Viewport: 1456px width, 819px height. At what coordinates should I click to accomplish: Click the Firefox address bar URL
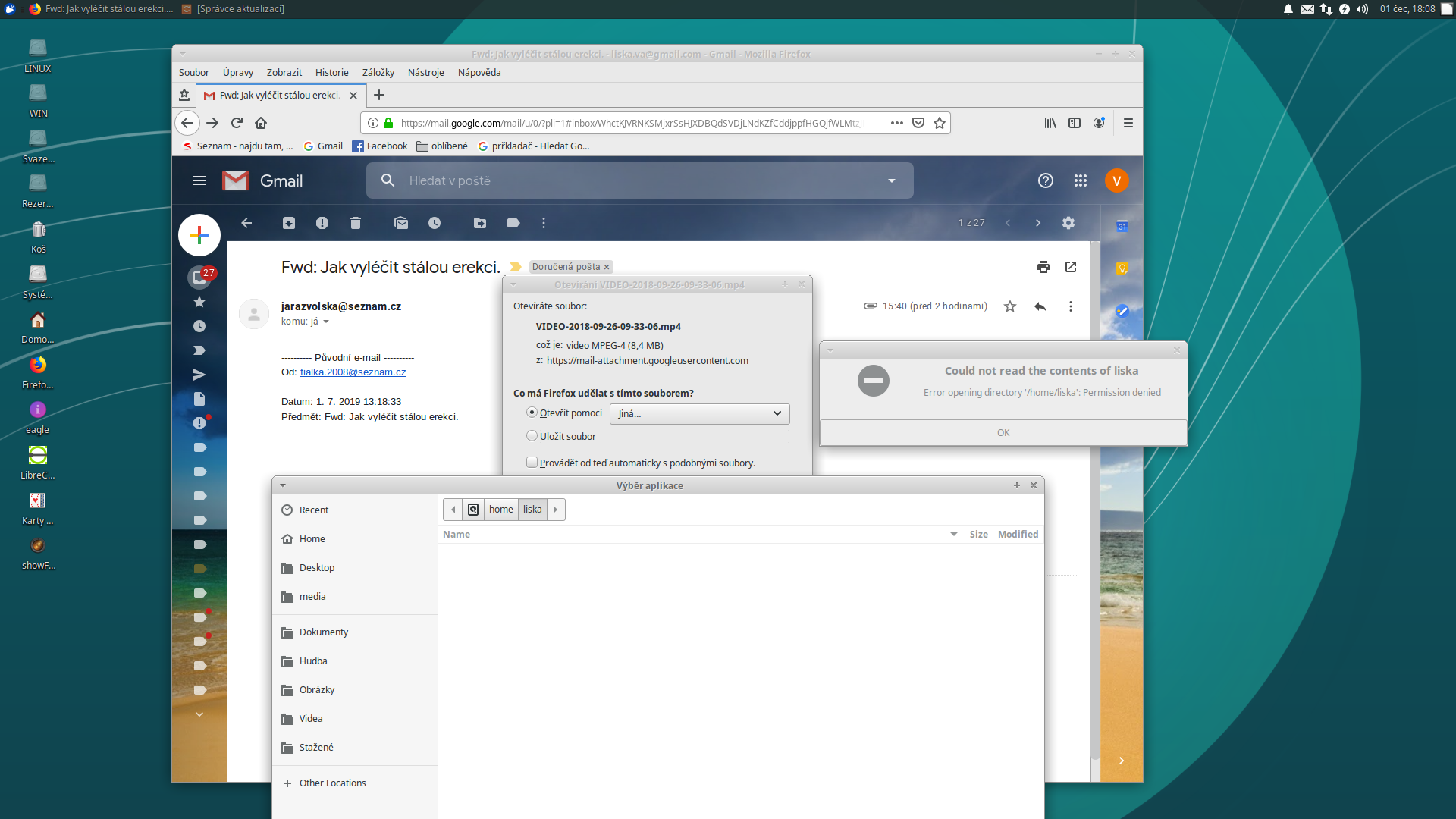point(631,123)
